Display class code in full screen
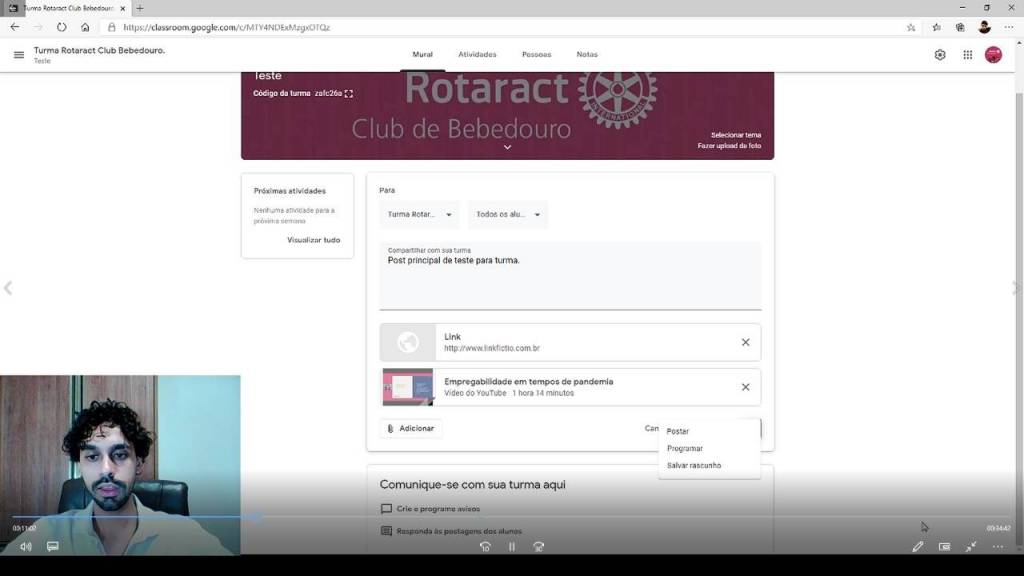Viewport: 1024px width, 576px height. pos(349,94)
